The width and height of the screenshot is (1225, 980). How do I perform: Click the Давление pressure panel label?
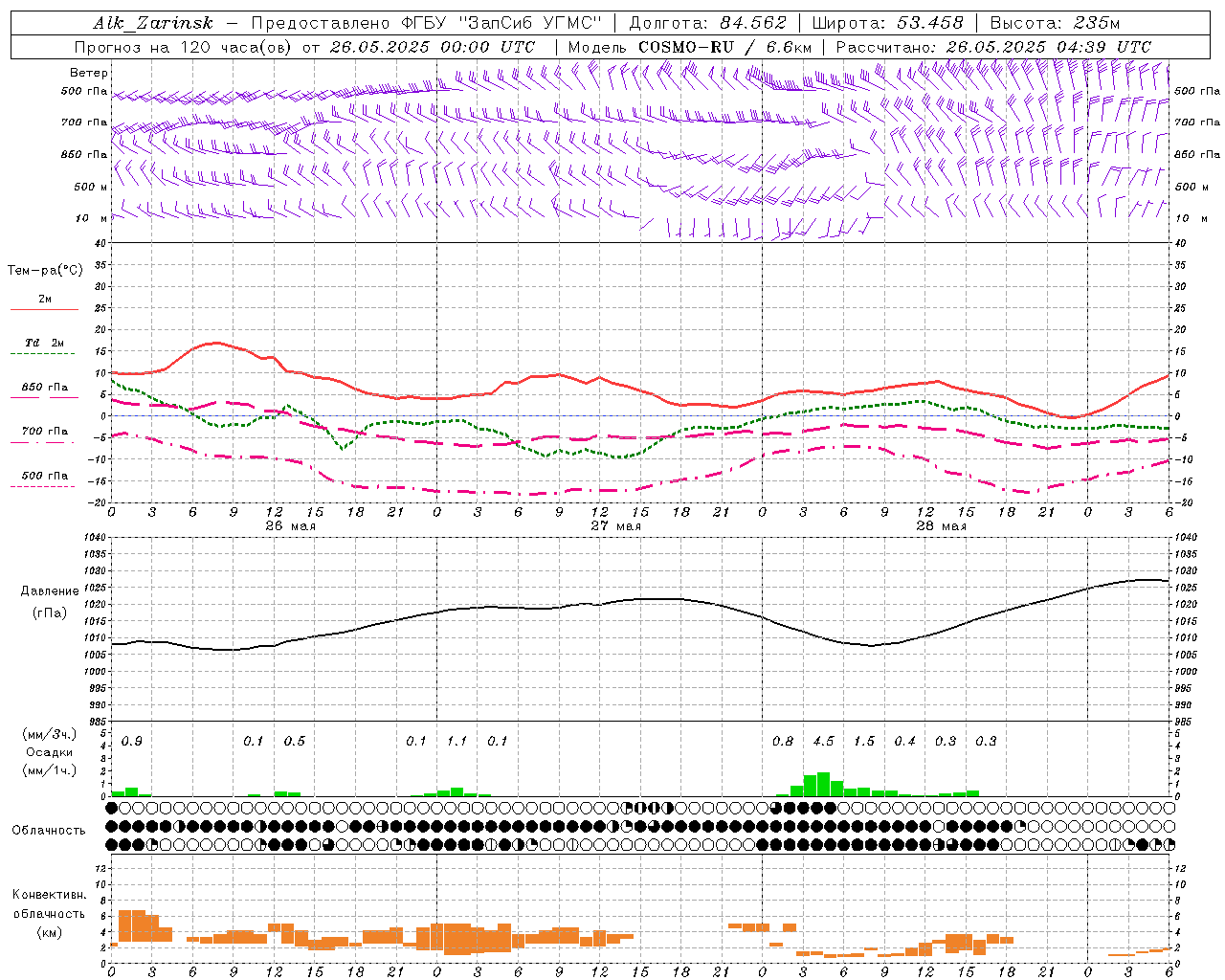pos(50,591)
